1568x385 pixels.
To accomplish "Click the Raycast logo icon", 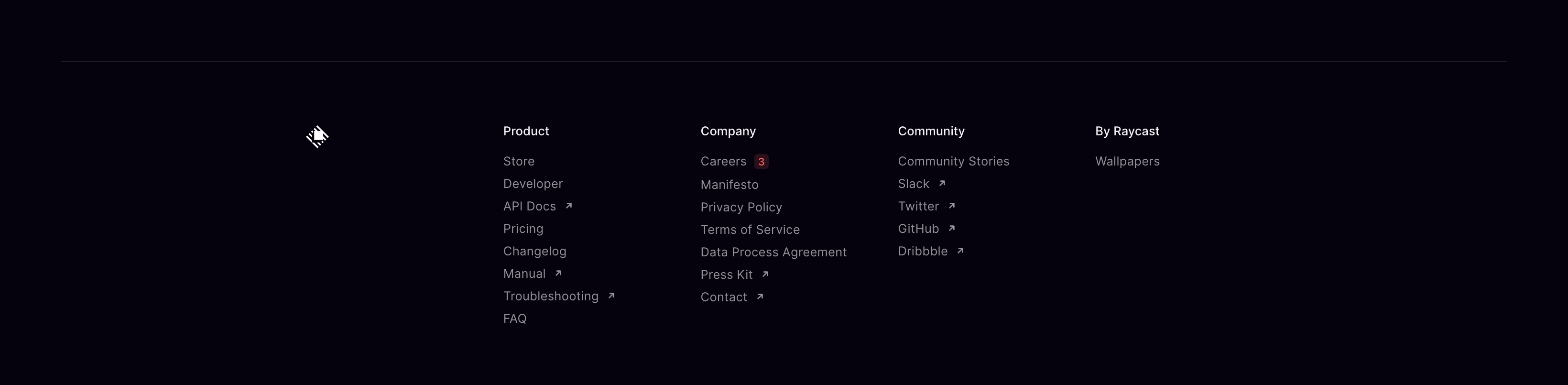I will tap(317, 136).
